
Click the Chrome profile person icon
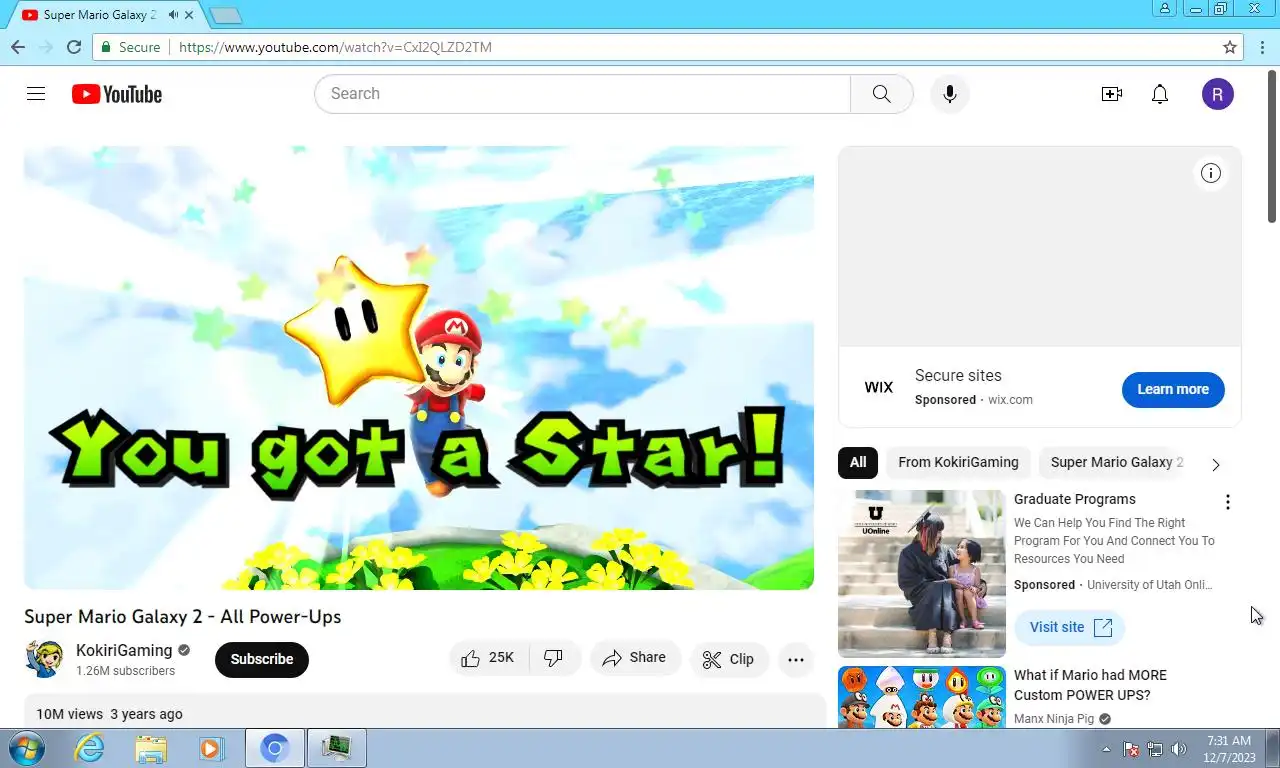(x=1165, y=8)
